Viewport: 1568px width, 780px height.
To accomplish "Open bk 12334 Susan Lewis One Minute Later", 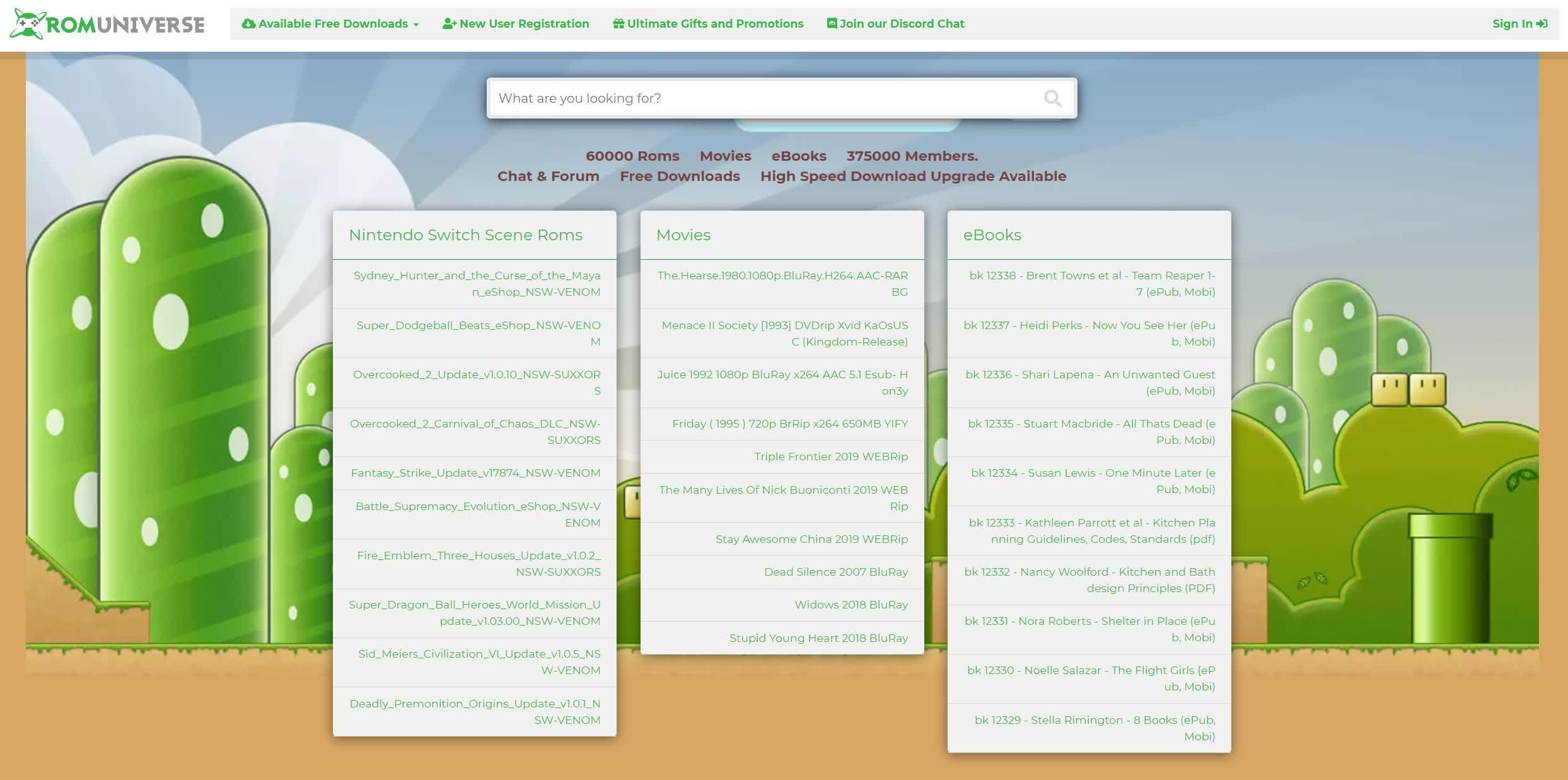I will click(1089, 481).
